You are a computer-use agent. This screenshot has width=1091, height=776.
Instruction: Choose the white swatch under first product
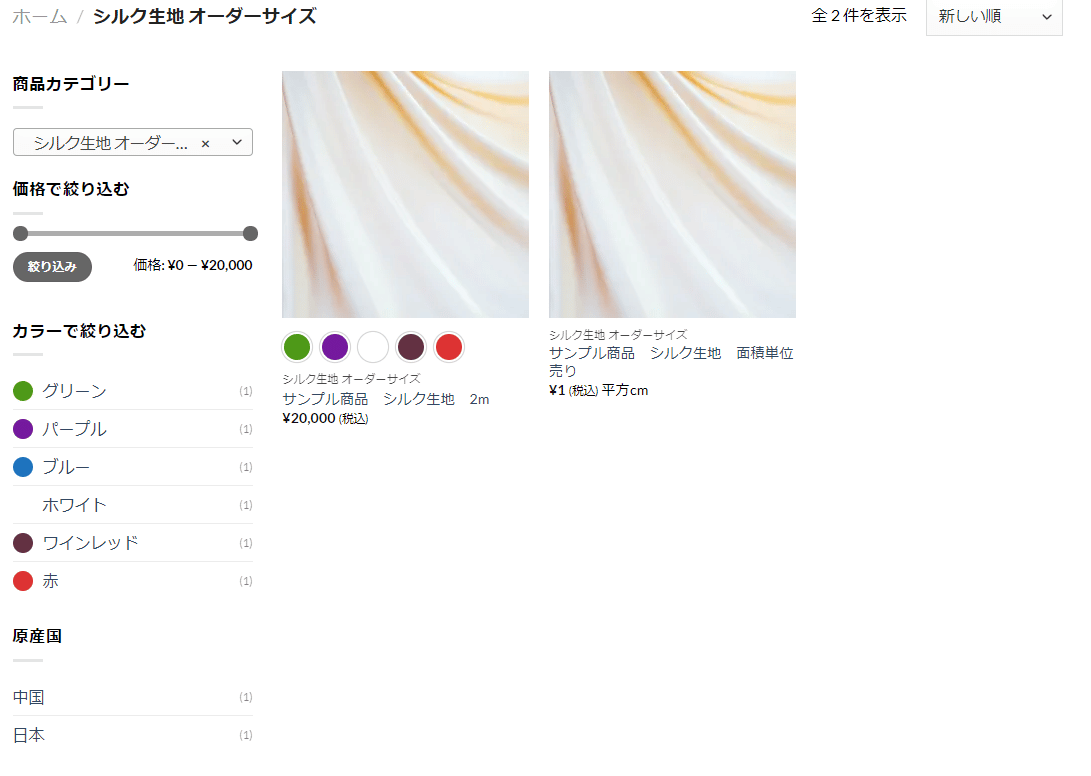point(373,347)
